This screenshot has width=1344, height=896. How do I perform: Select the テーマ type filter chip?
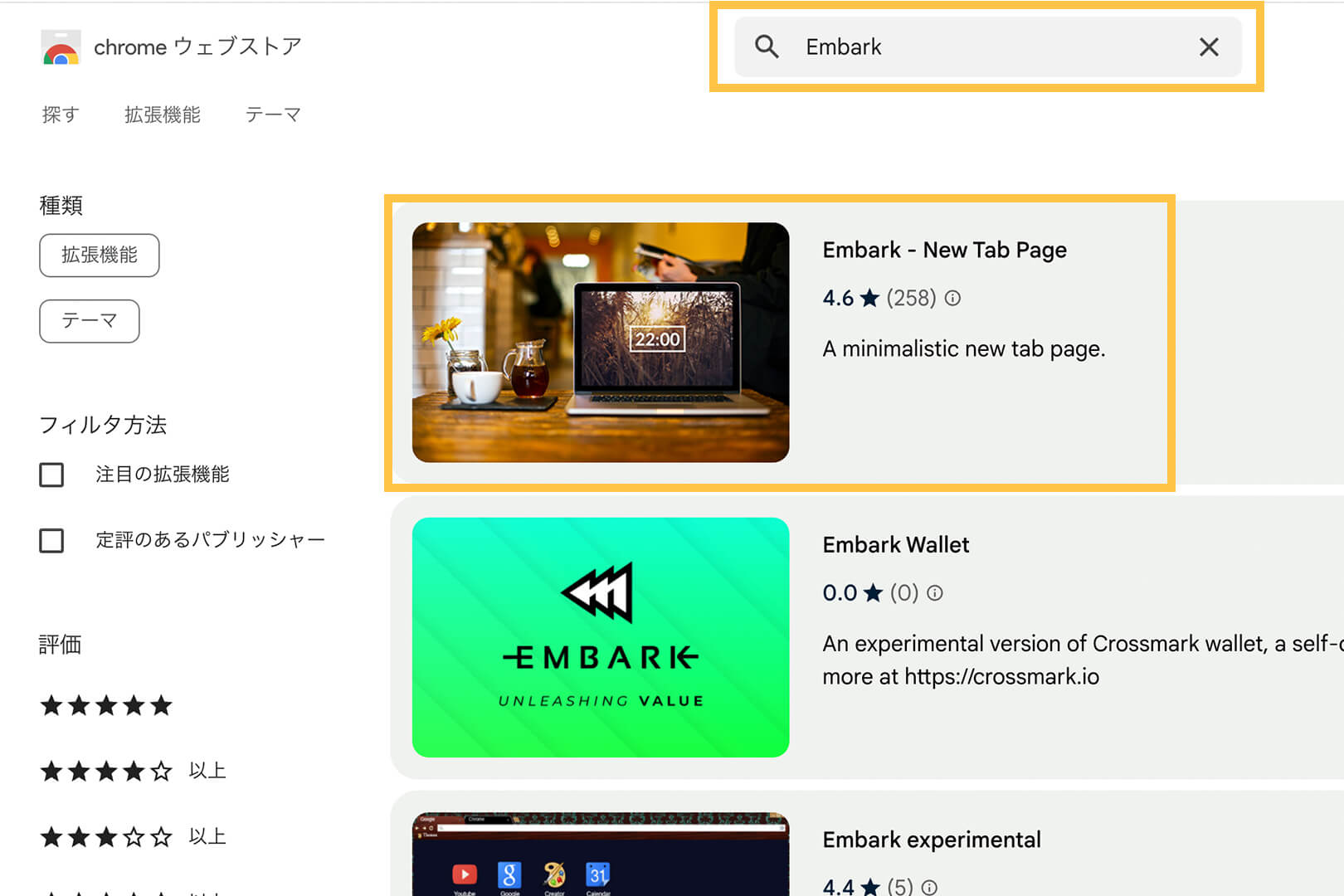[x=90, y=321]
